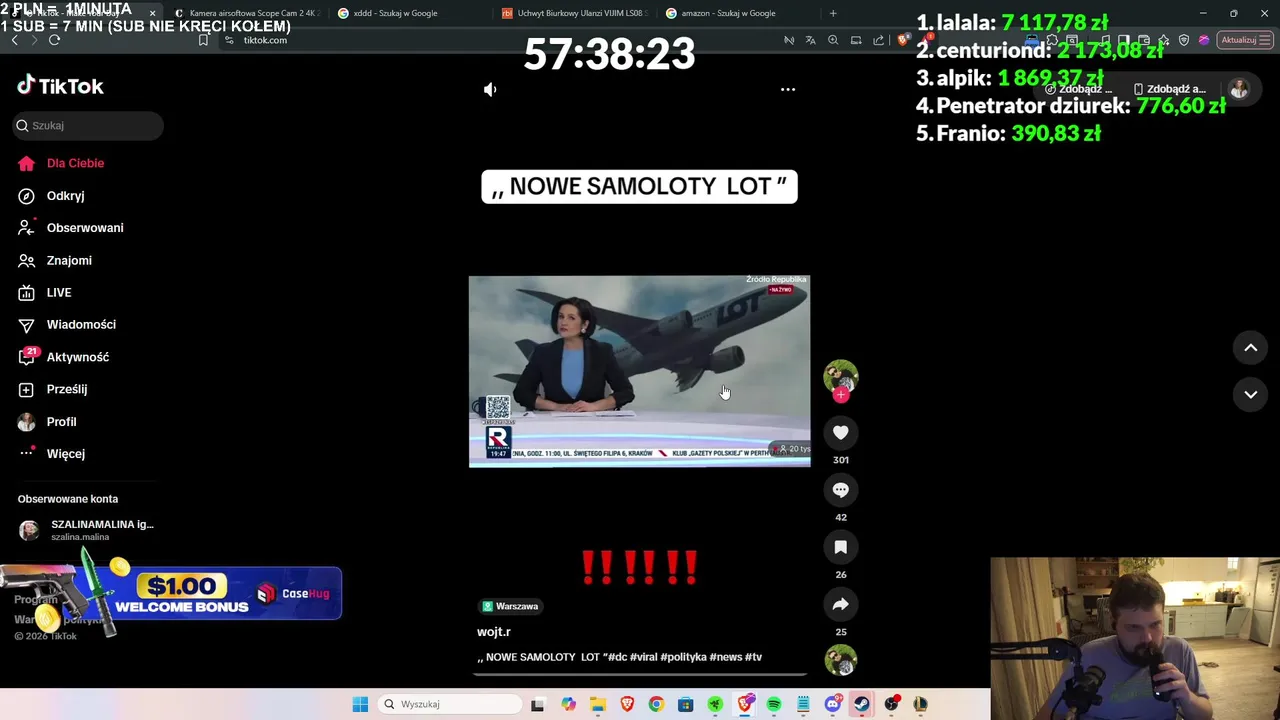This screenshot has width=1280, height=720.
Task: Switch to the Kamera airsoftowa Scope Cam tab
Action: pyautogui.click(x=250, y=13)
